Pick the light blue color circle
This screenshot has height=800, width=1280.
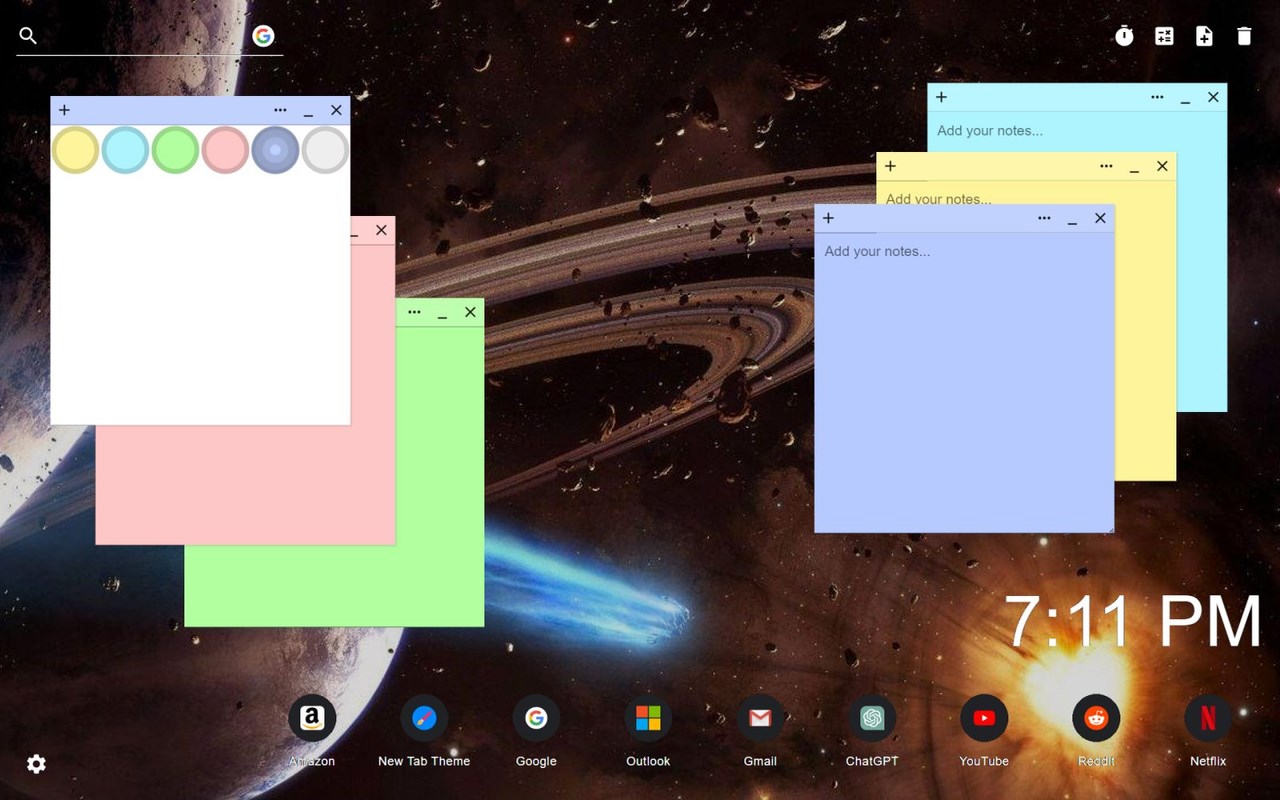coord(125,150)
